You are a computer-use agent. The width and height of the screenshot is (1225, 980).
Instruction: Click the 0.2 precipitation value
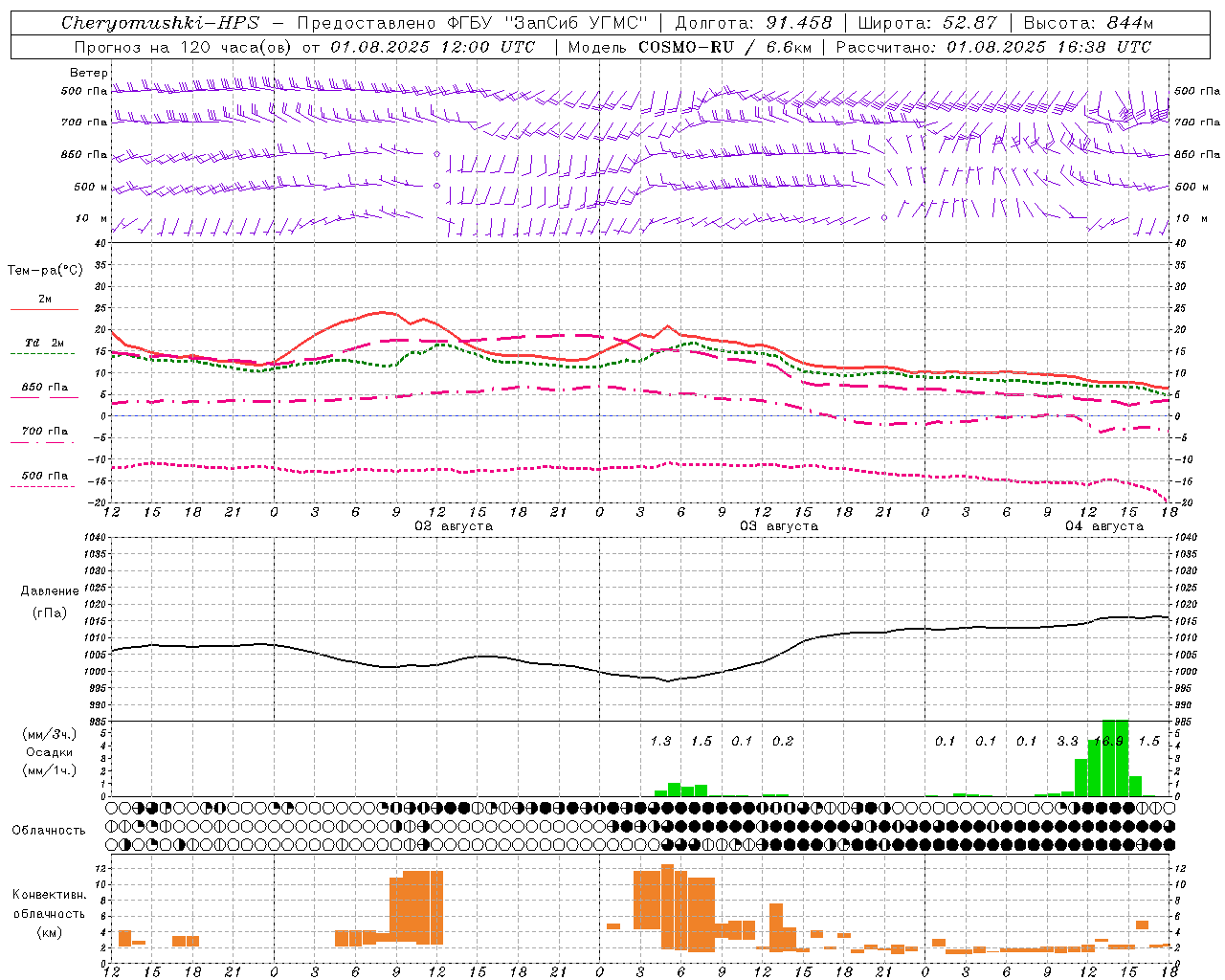coord(783,742)
